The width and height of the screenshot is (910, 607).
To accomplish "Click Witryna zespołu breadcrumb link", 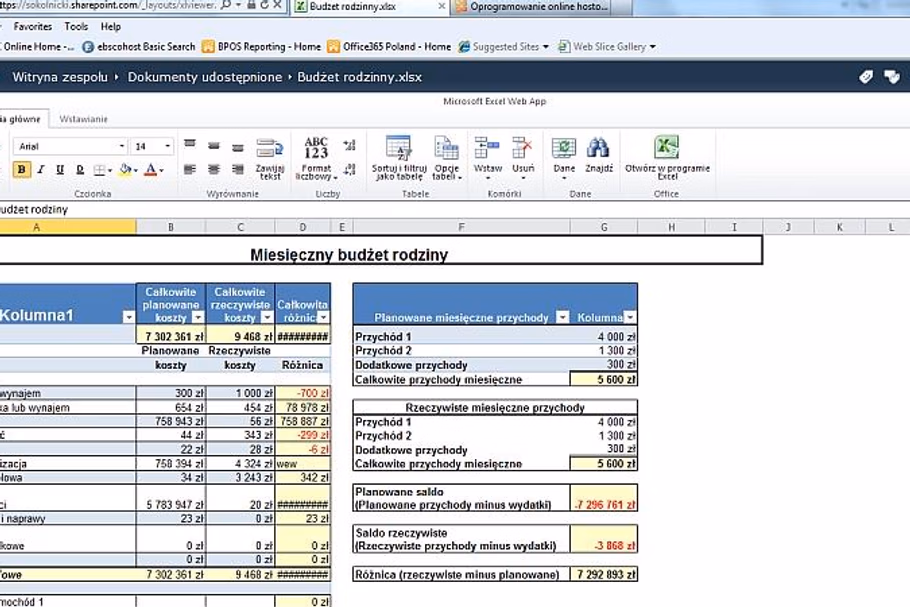I will coord(59,76).
